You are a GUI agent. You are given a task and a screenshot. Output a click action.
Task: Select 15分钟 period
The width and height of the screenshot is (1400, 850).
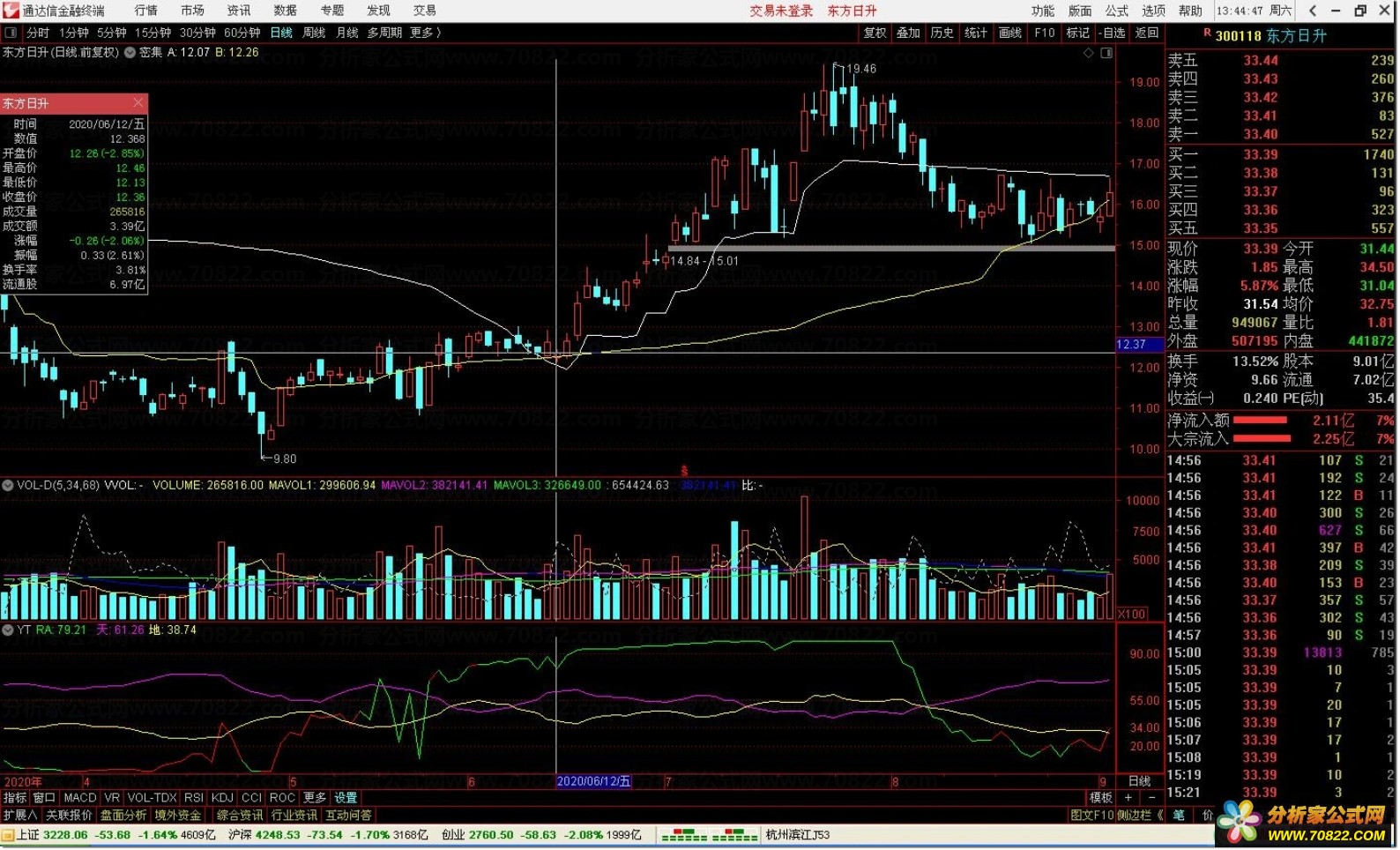coord(153,33)
